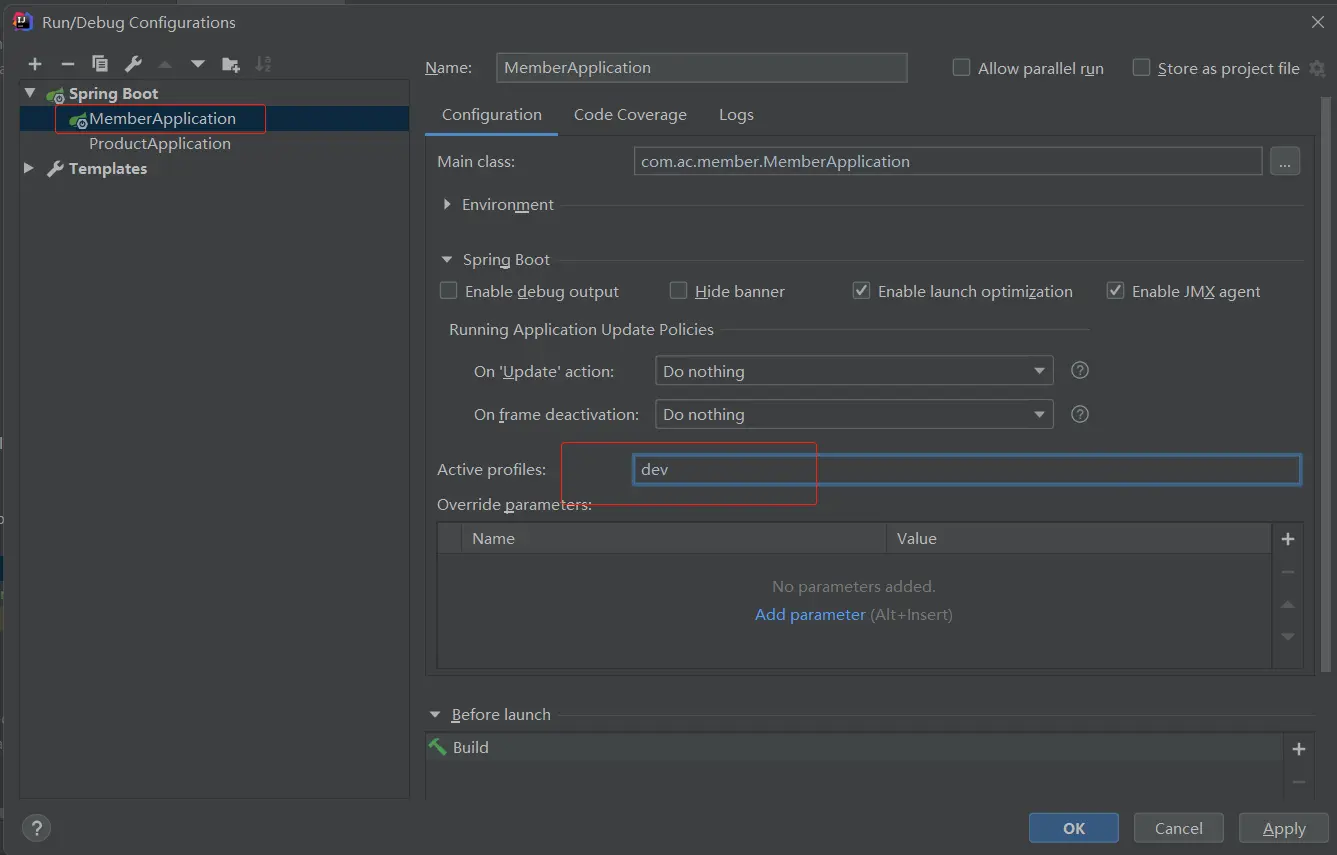The height and width of the screenshot is (855, 1337).
Task: Cancel the configuration dialog
Action: point(1179,828)
